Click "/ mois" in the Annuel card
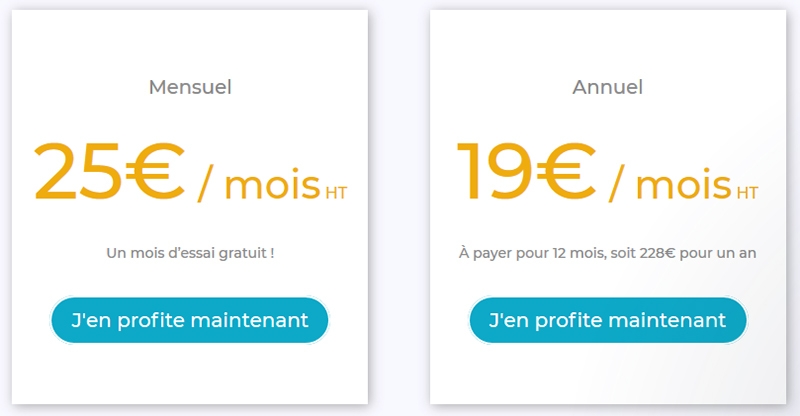This screenshot has width=800, height=416. coord(670,184)
